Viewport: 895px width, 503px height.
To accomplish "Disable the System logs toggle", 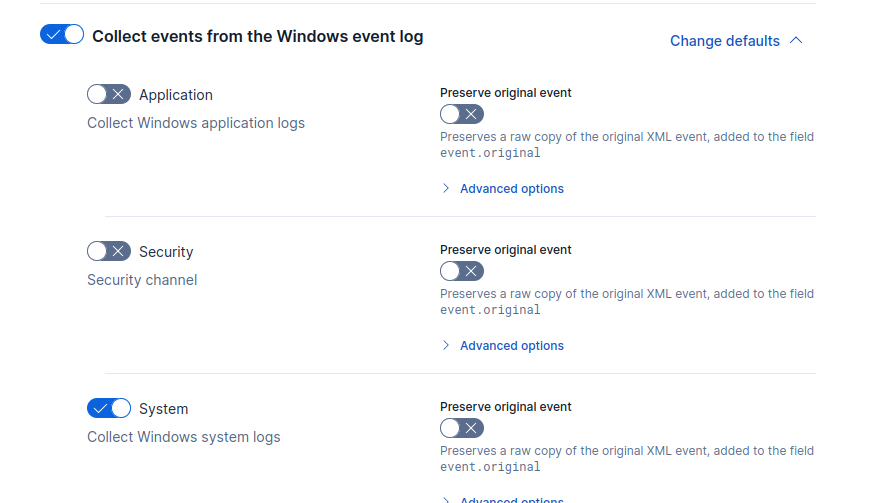I will [x=109, y=408].
